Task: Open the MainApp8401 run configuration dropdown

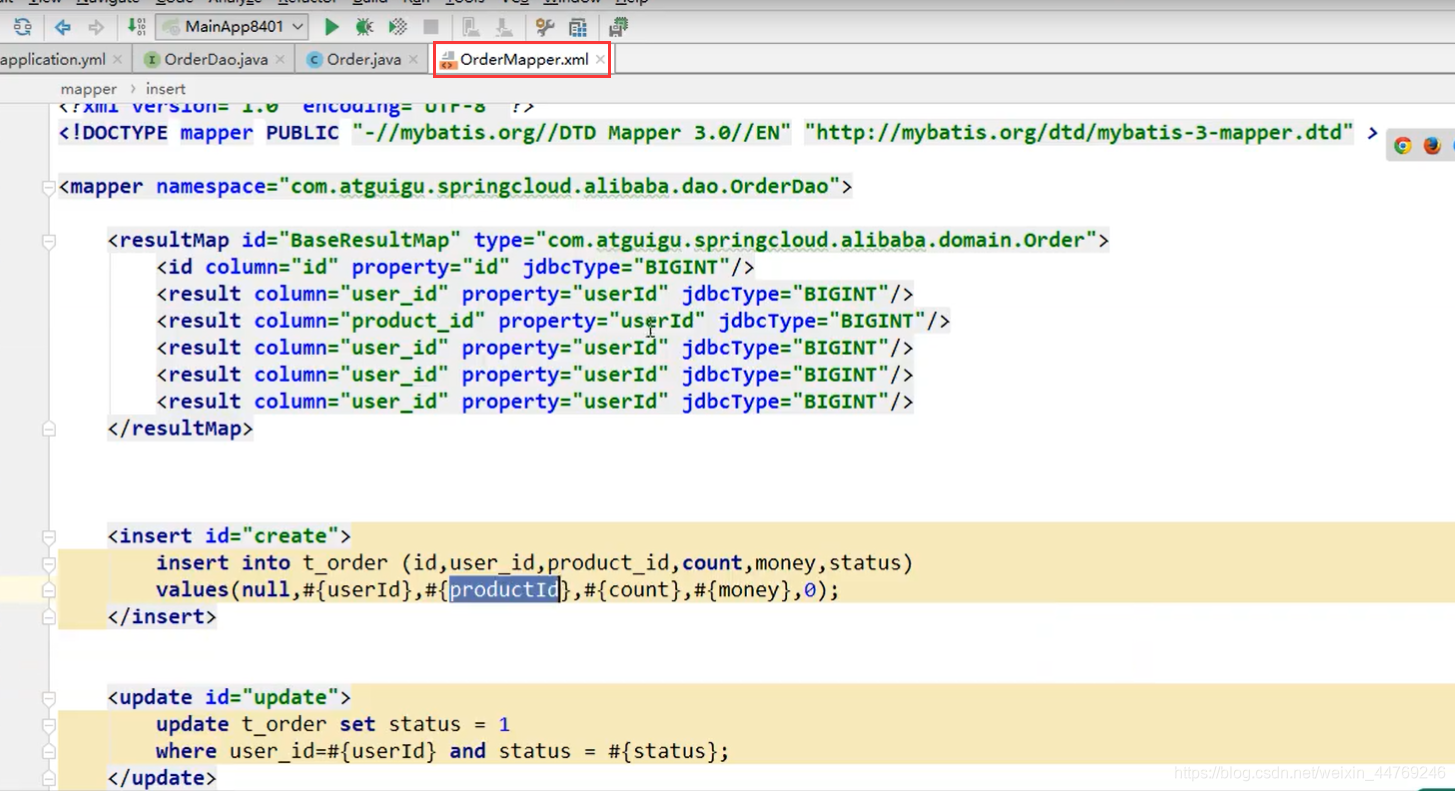Action: (x=233, y=27)
